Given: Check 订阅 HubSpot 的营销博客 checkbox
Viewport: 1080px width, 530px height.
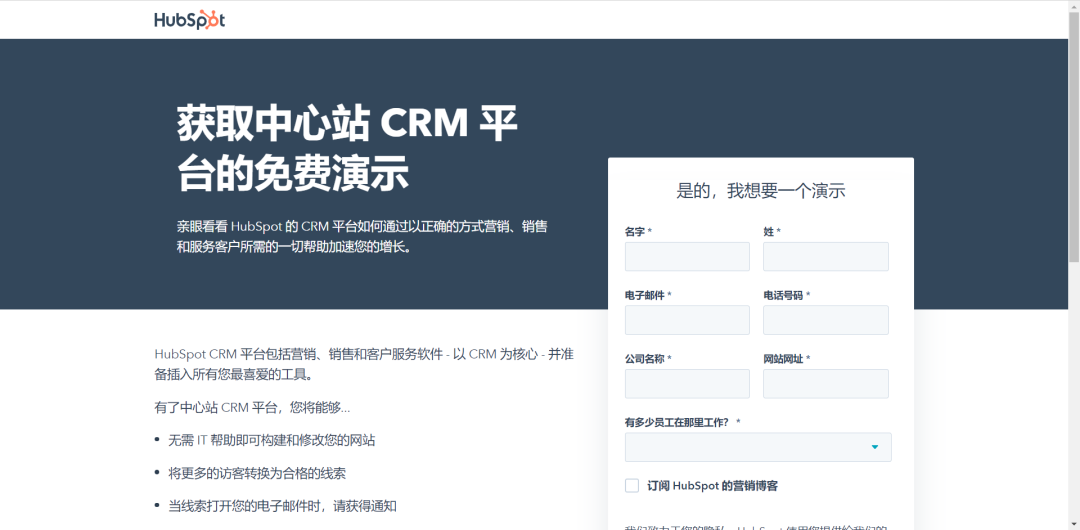Looking at the screenshot, I should [632, 486].
